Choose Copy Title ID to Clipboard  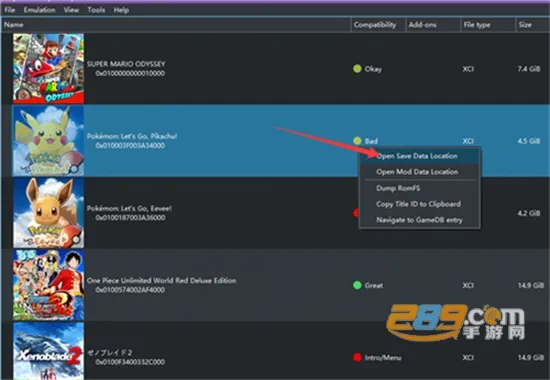[x=420, y=204]
